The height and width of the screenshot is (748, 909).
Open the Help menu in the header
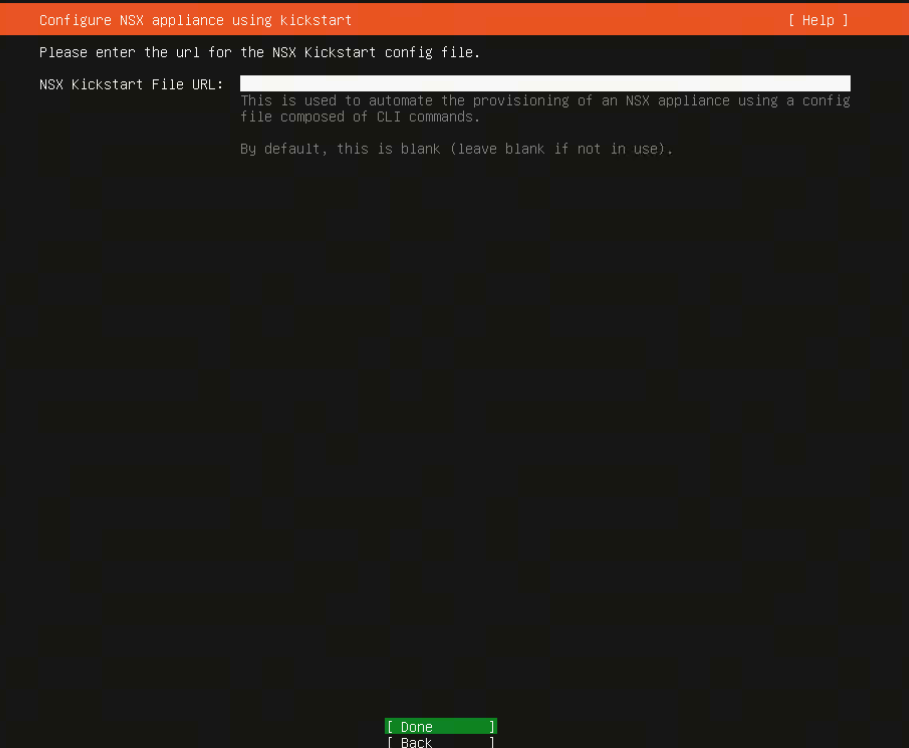[817, 20]
